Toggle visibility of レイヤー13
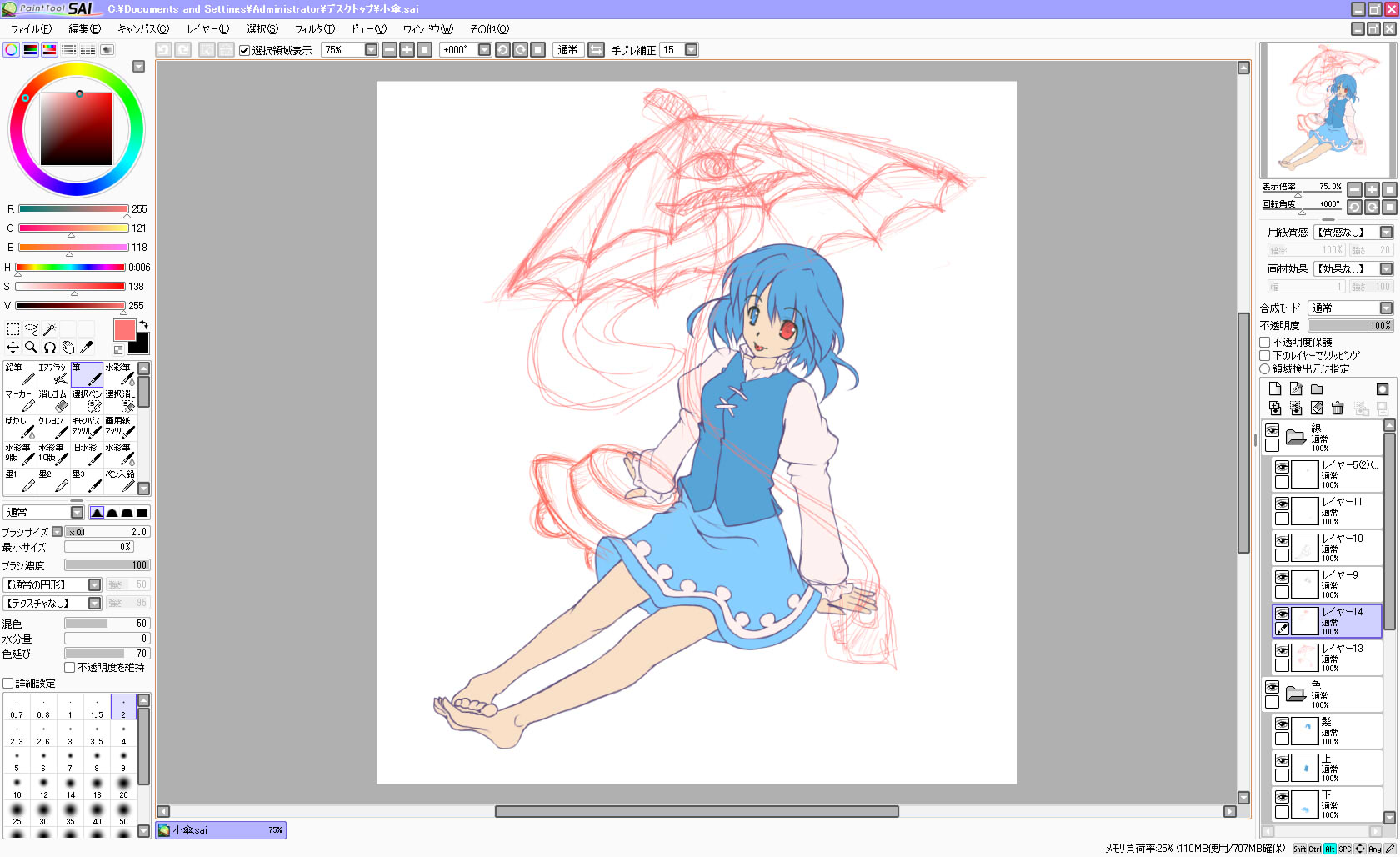Viewport: 1400px width, 857px height. [x=1282, y=650]
